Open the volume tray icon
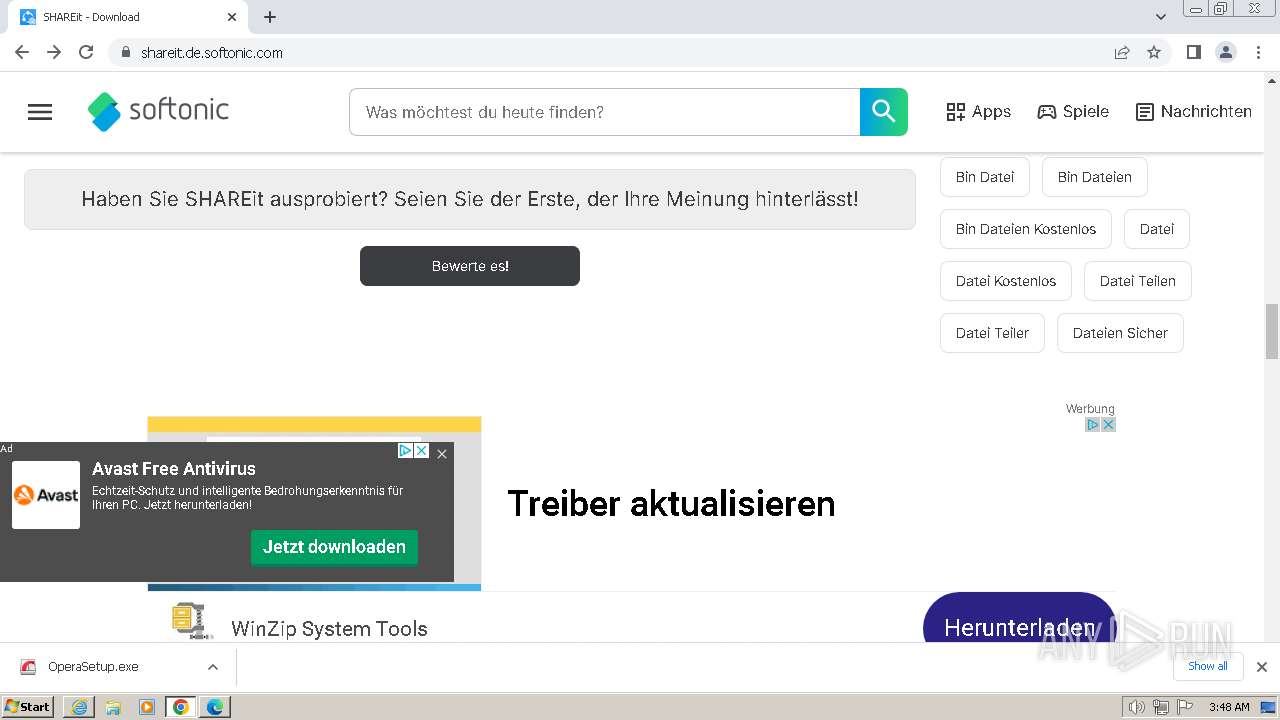This screenshot has height=720, width=1280. click(1137, 707)
